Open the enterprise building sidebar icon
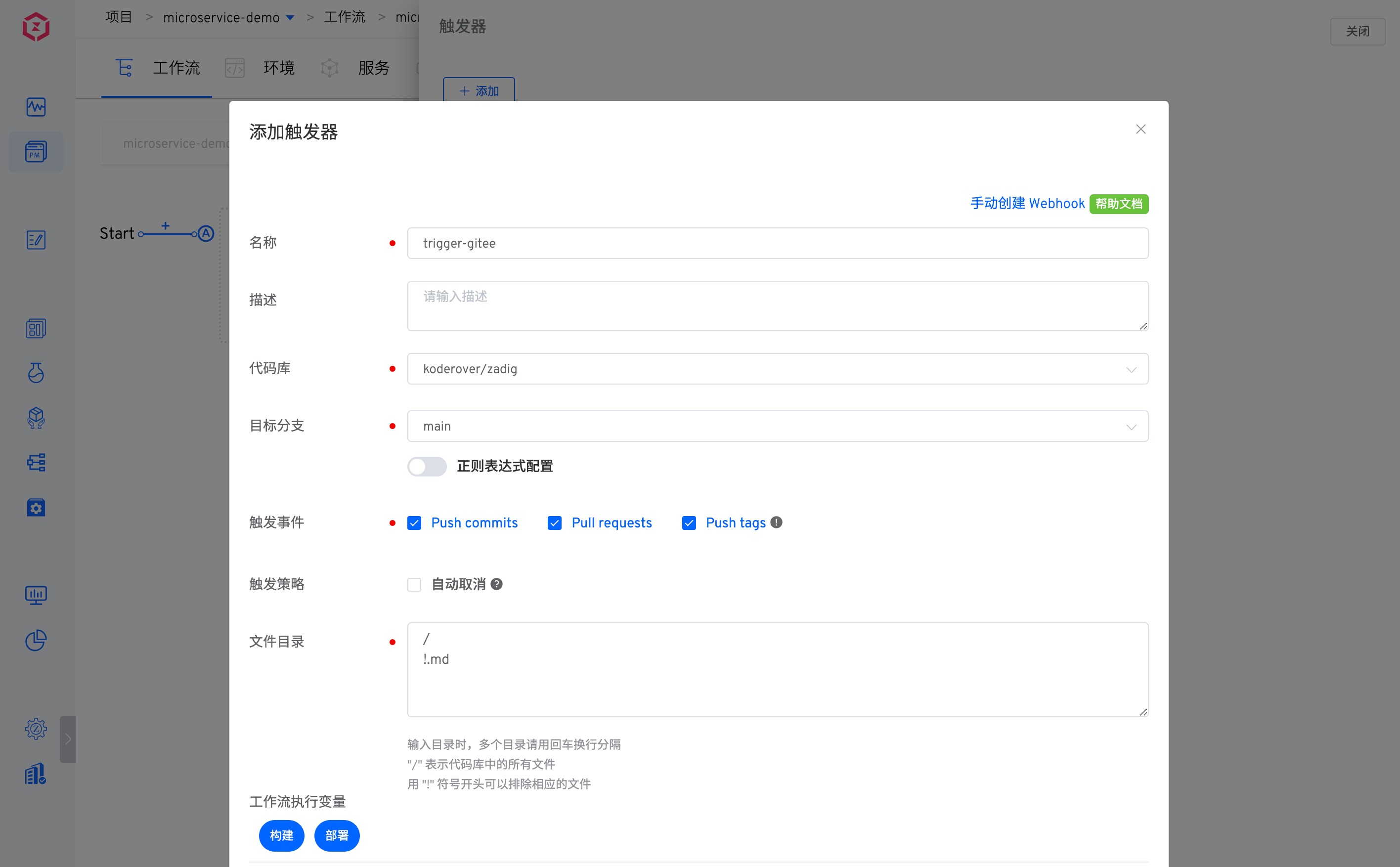The image size is (1400, 867). click(36, 774)
